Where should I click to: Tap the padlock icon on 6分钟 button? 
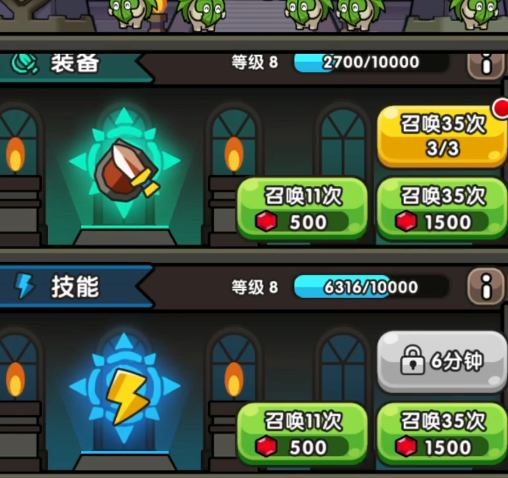[413, 360]
